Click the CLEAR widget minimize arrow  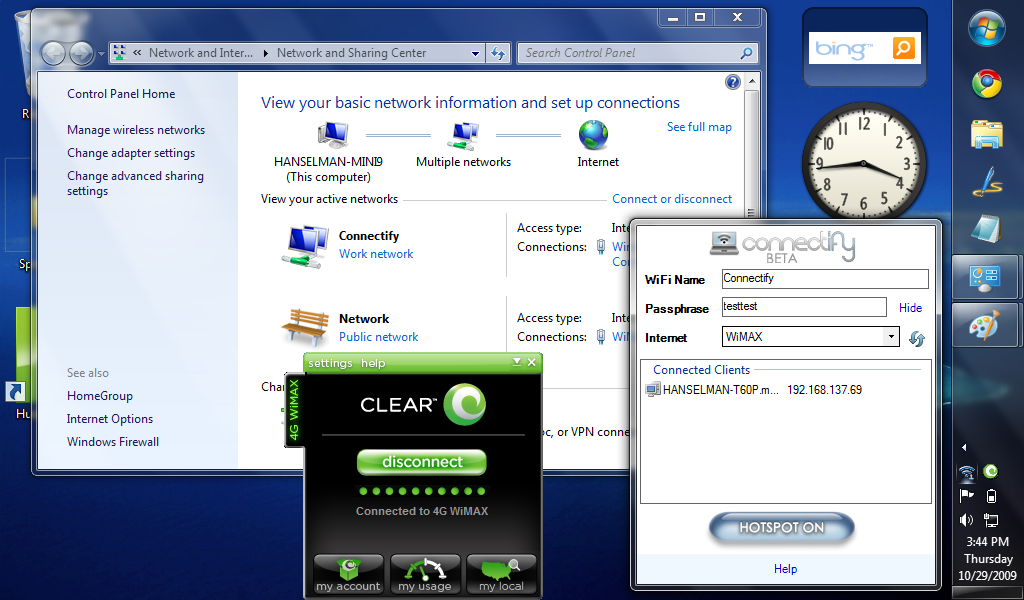[x=517, y=362]
